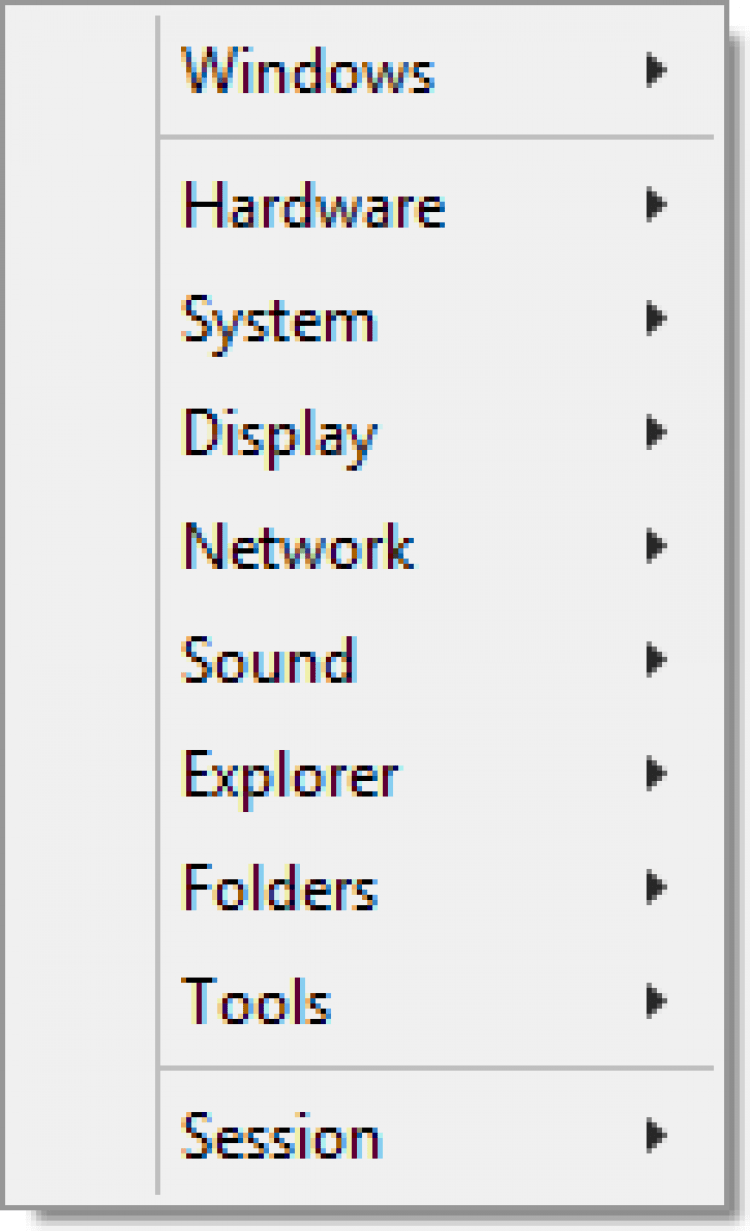Viewport: 750px width, 1231px height.
Task: Expand the Hardware submenu arrow
Action: tap(656, 205)
